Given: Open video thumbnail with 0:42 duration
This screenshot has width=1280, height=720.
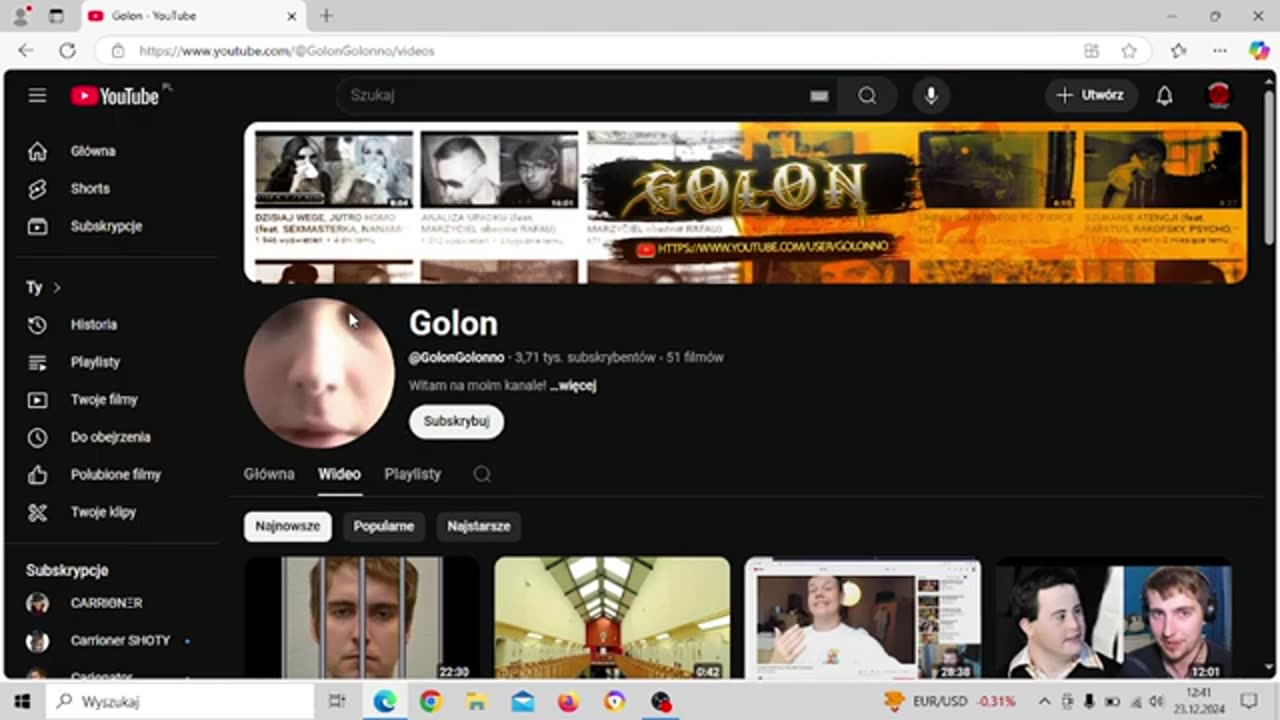Looking at the screenshot, I should pos(612,618).
